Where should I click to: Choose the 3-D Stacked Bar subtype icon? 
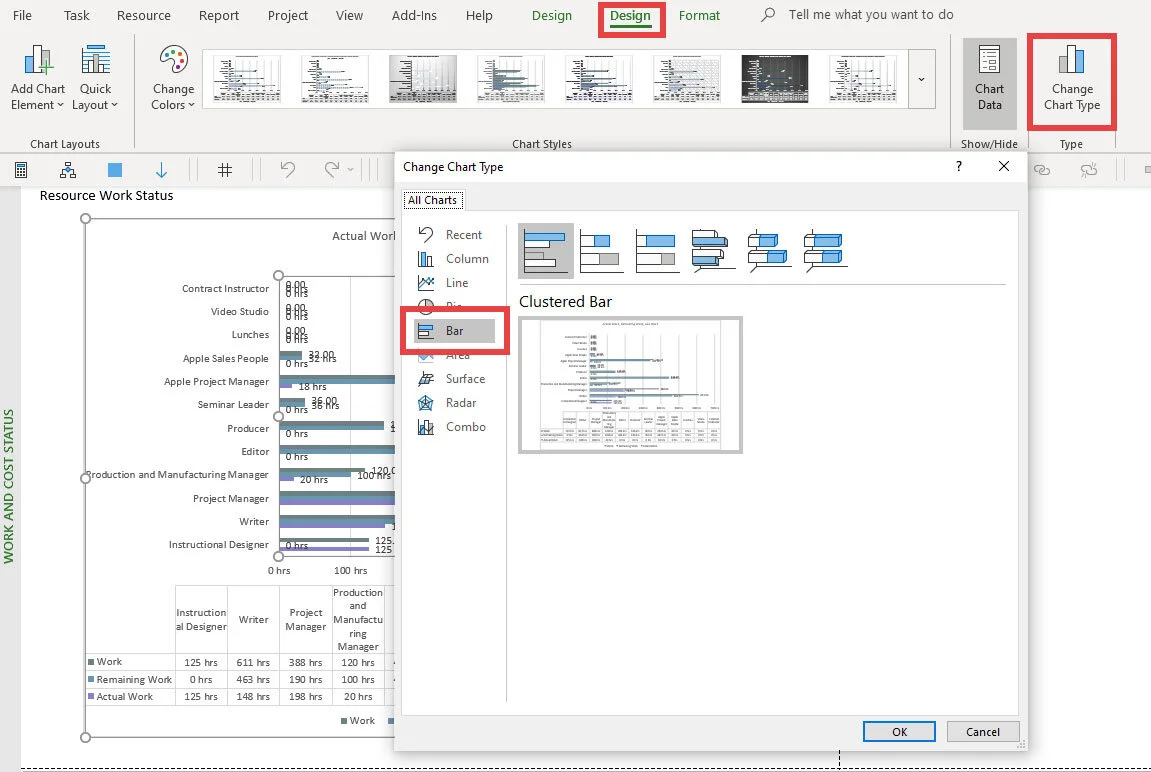[769, 250]
